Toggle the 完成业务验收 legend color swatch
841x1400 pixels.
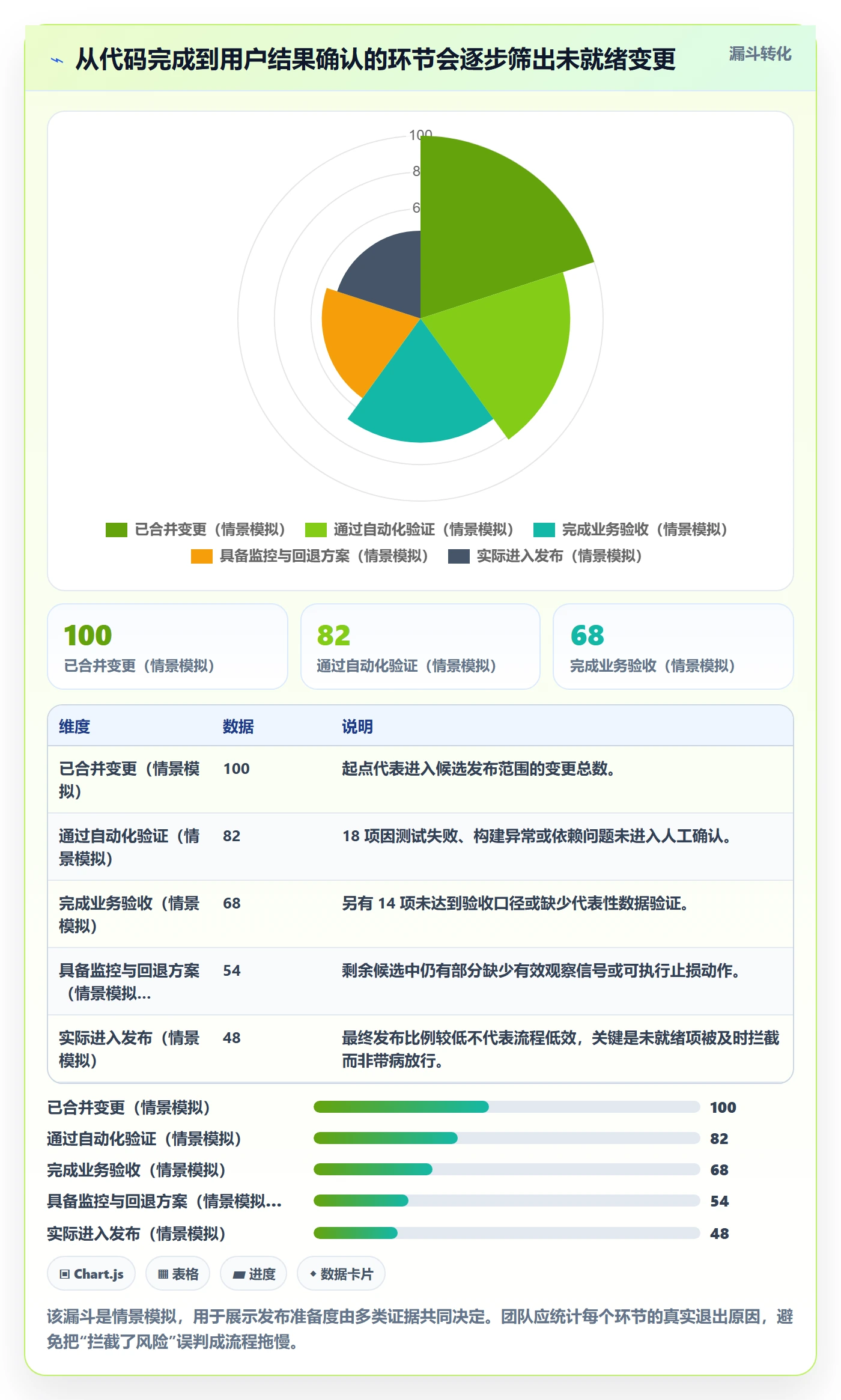(x=544, y=529)
